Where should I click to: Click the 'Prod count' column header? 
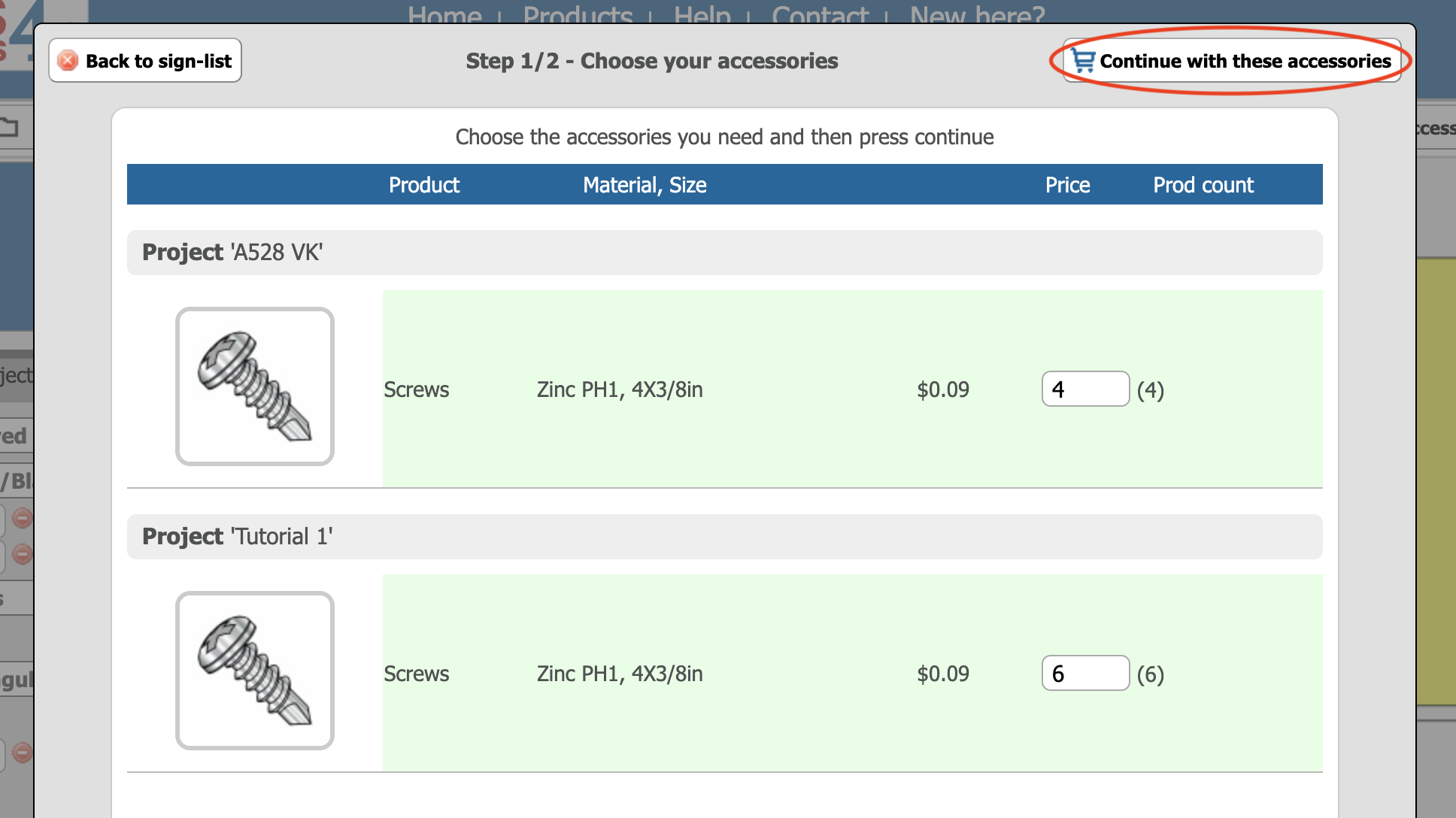click(1203, 185)
